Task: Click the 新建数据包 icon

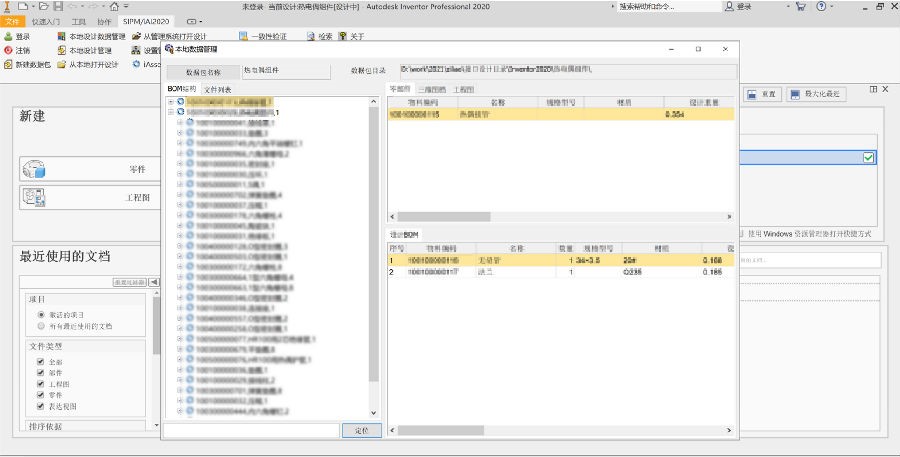Action: [8, 64]
